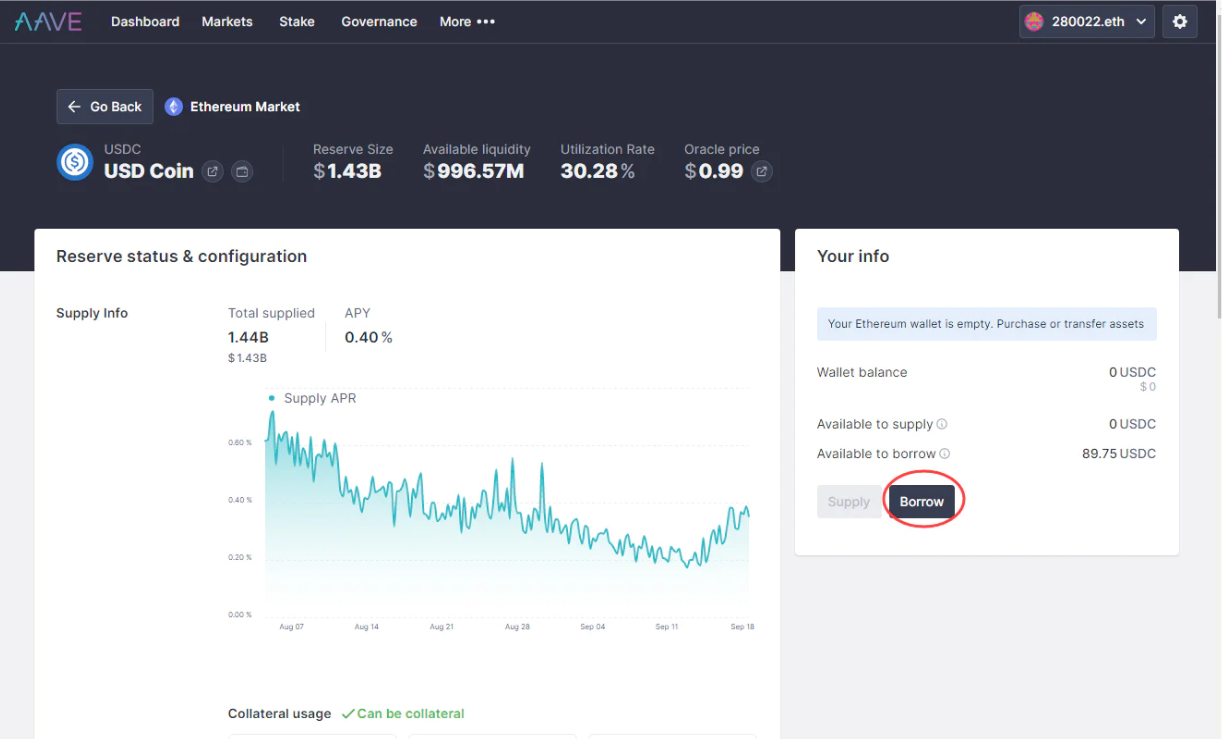This screenshot has width=1231, height=739.
Task: Click the Reserve status & configuration heading
Action: point(181,256)
